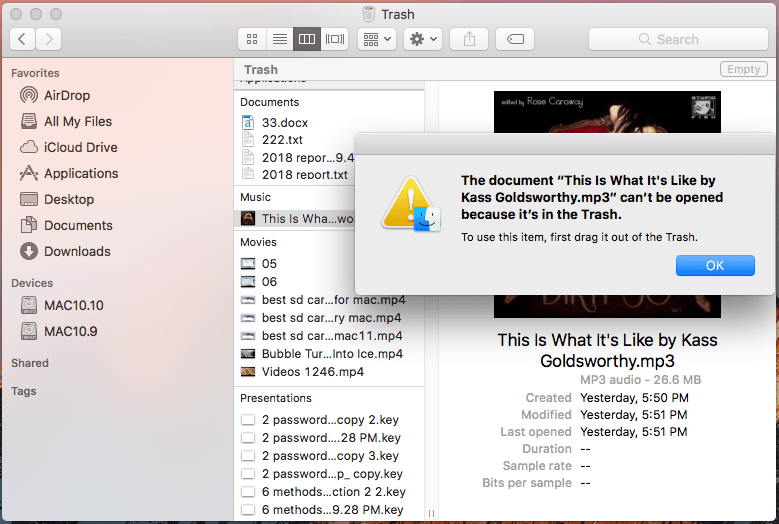Select the MAC10.10 device

tap(74, 305)
